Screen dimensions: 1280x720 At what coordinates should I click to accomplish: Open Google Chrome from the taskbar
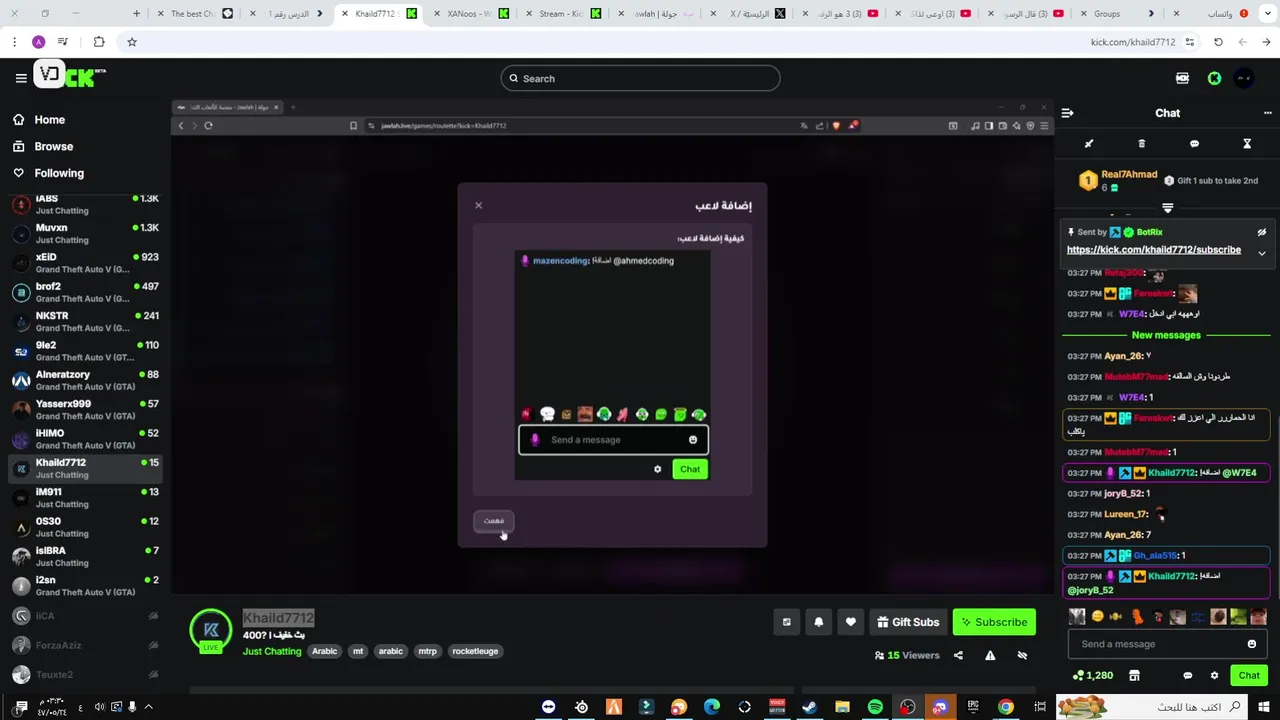(1006, 707)
